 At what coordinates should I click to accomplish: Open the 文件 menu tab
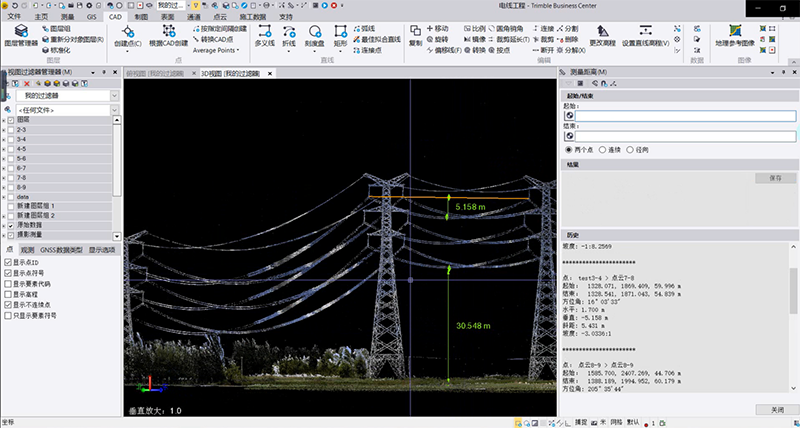click(14, 17)
